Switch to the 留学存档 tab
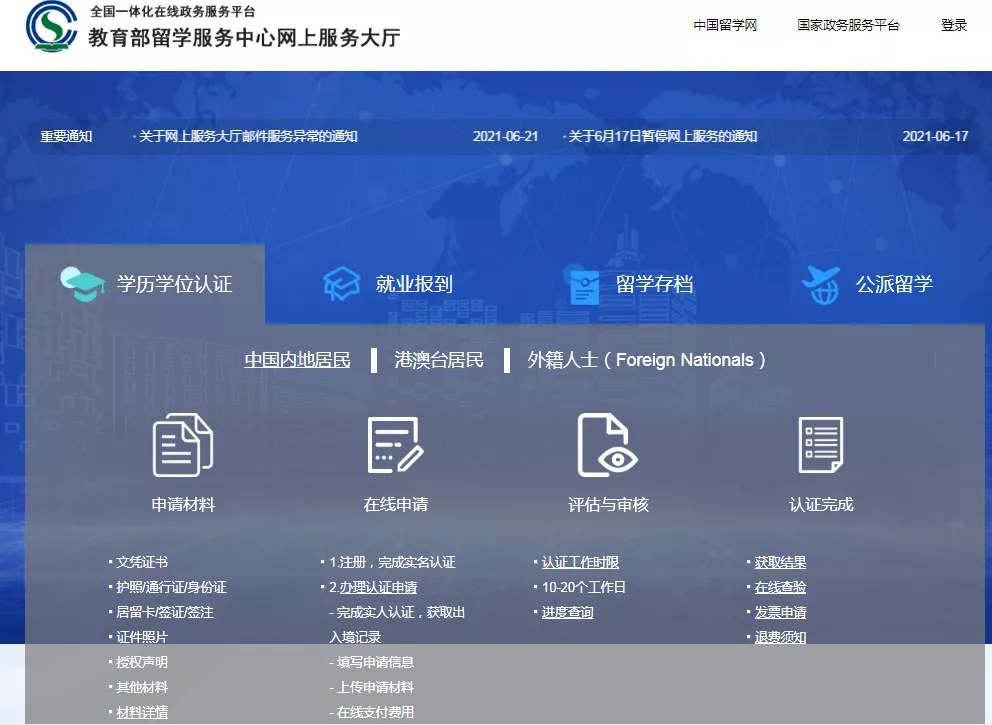 pyautogui.click(x=654, y=284)
